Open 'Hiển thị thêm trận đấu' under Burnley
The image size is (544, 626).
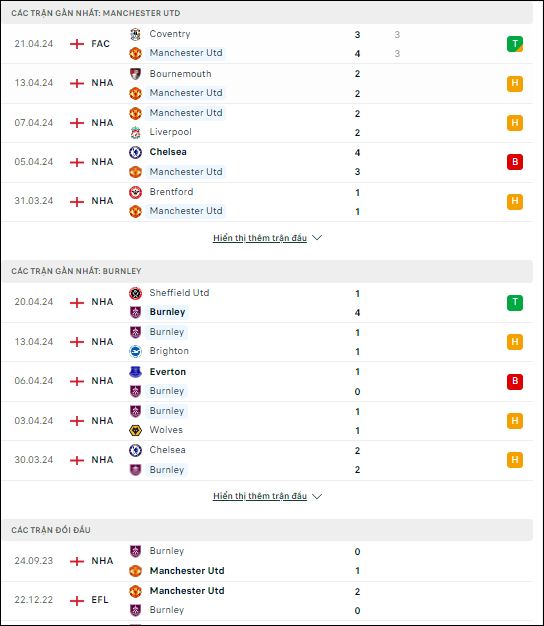[260, 496]
